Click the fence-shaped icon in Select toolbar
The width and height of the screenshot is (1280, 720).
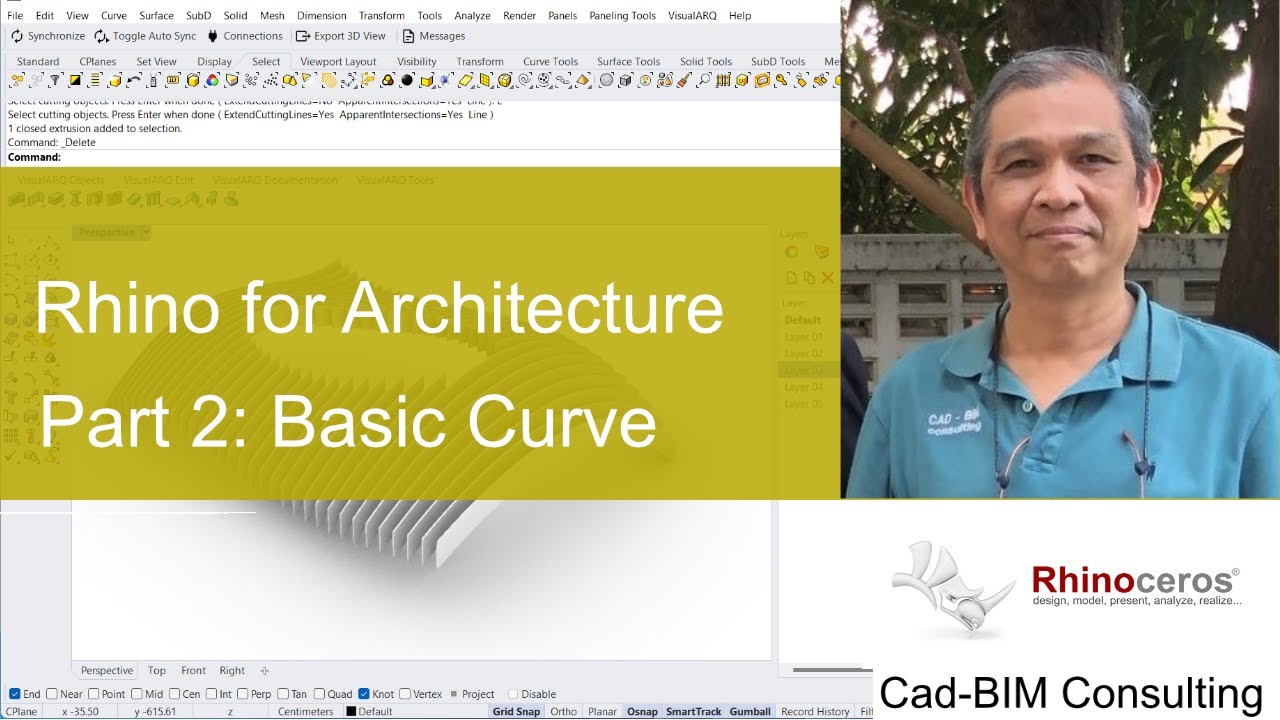[724, 80]
